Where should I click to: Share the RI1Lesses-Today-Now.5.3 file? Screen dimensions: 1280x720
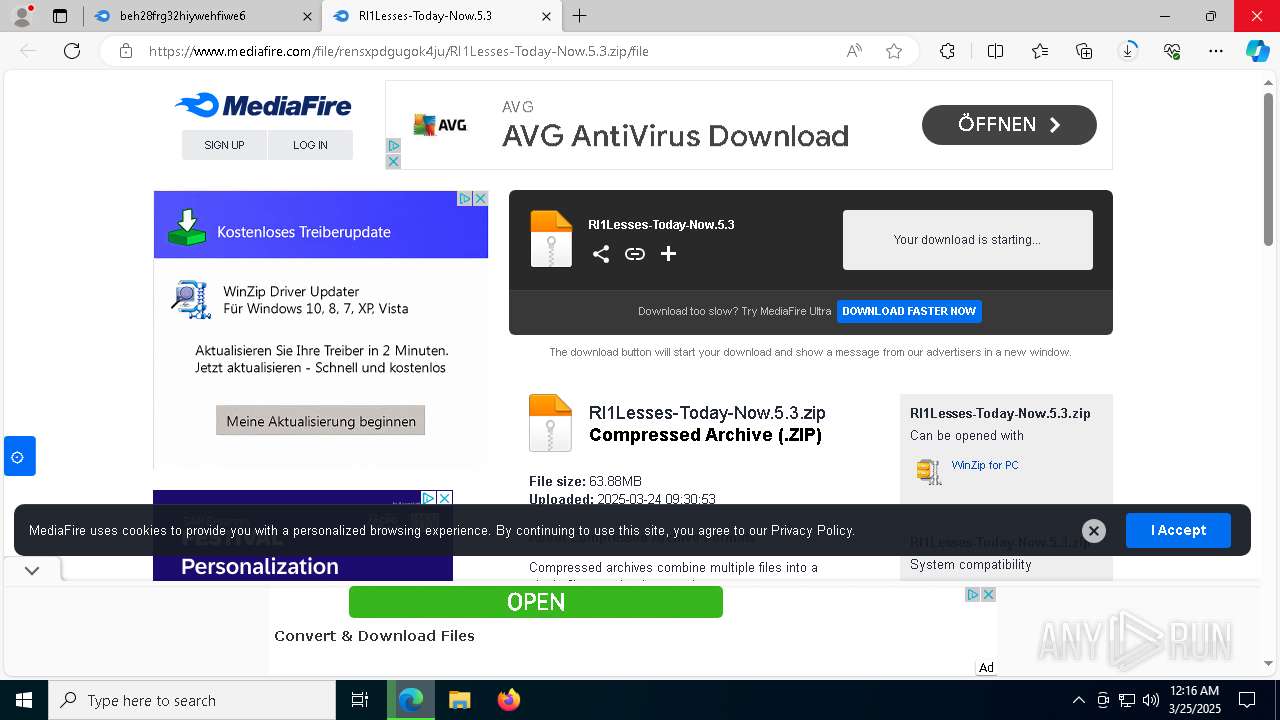601,254
